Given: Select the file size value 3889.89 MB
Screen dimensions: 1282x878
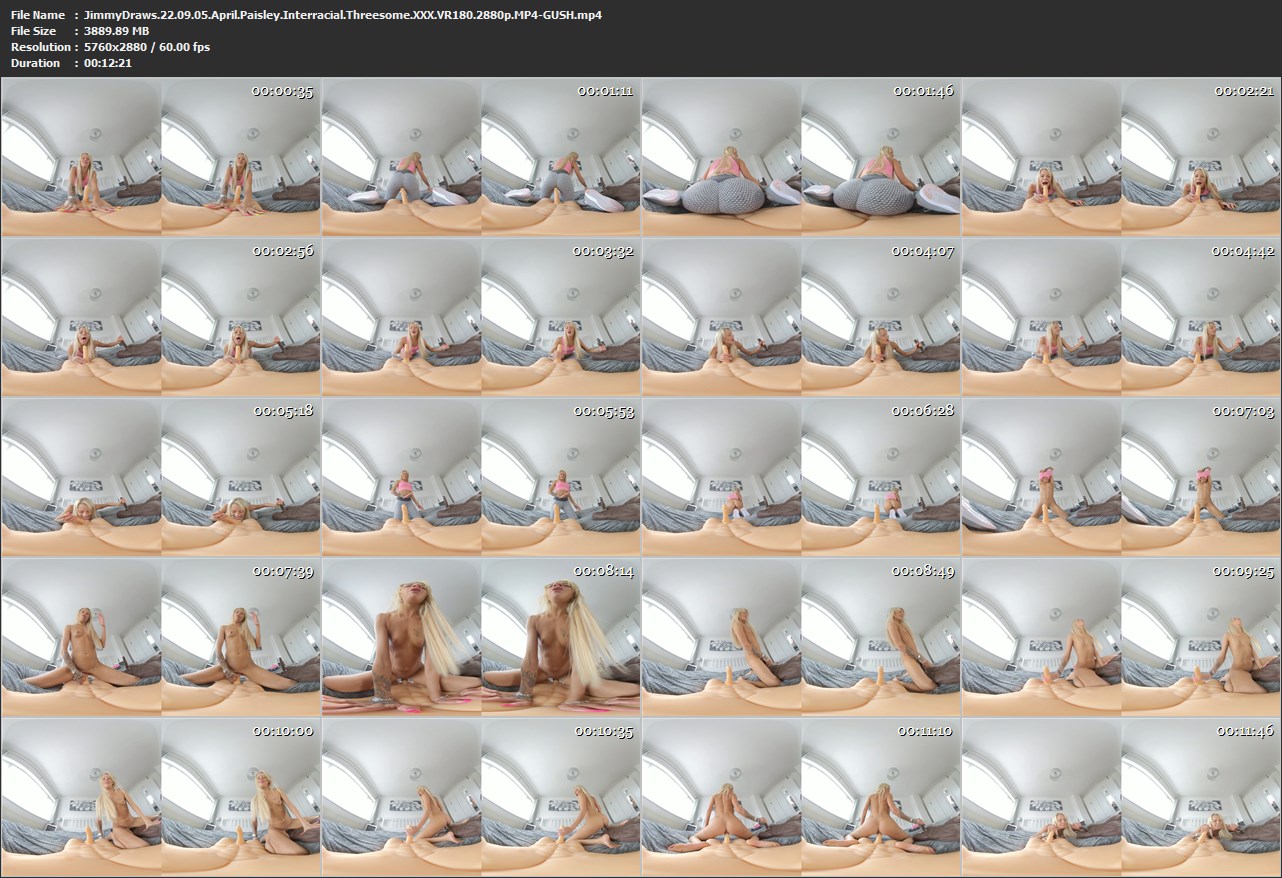Looking at the screenshot, I should 117,31.
